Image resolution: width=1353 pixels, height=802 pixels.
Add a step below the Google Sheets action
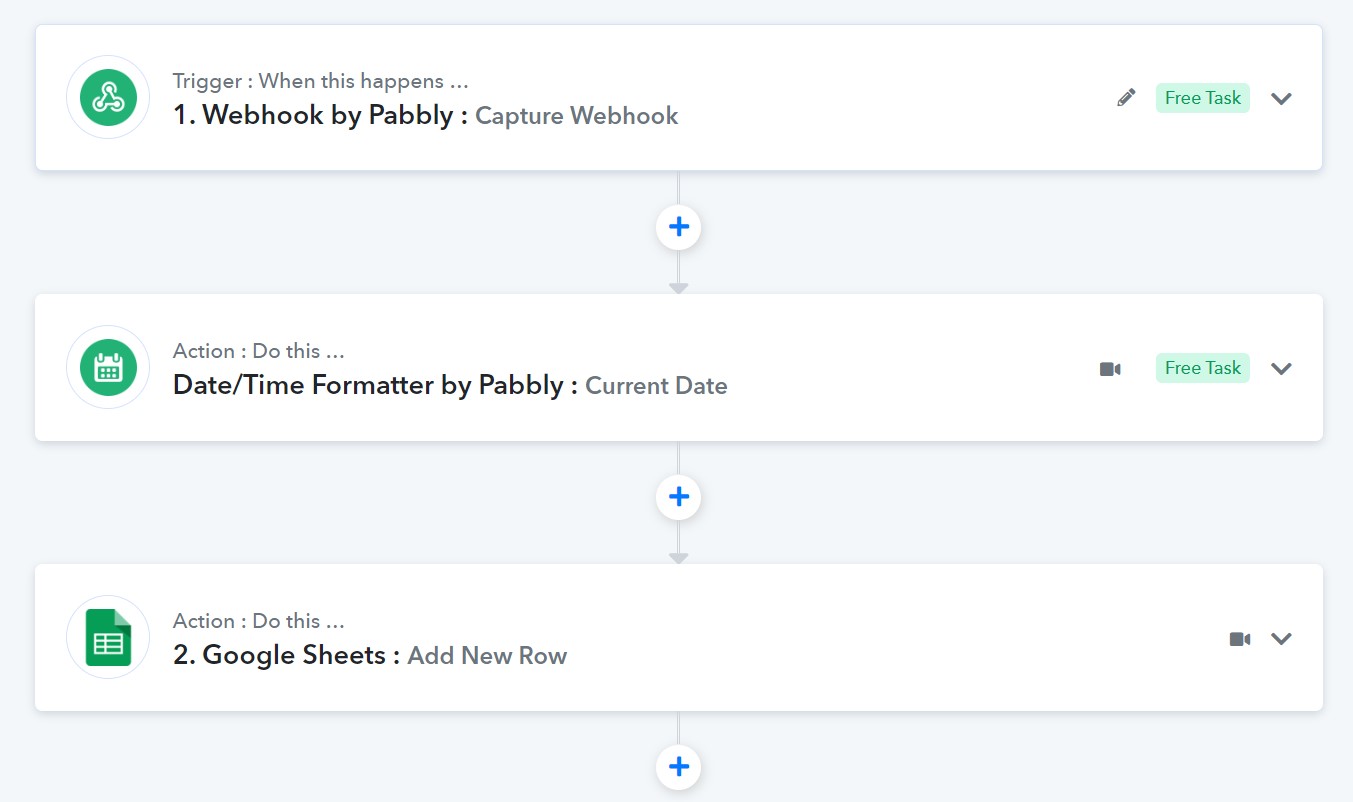tap(679, 767)
